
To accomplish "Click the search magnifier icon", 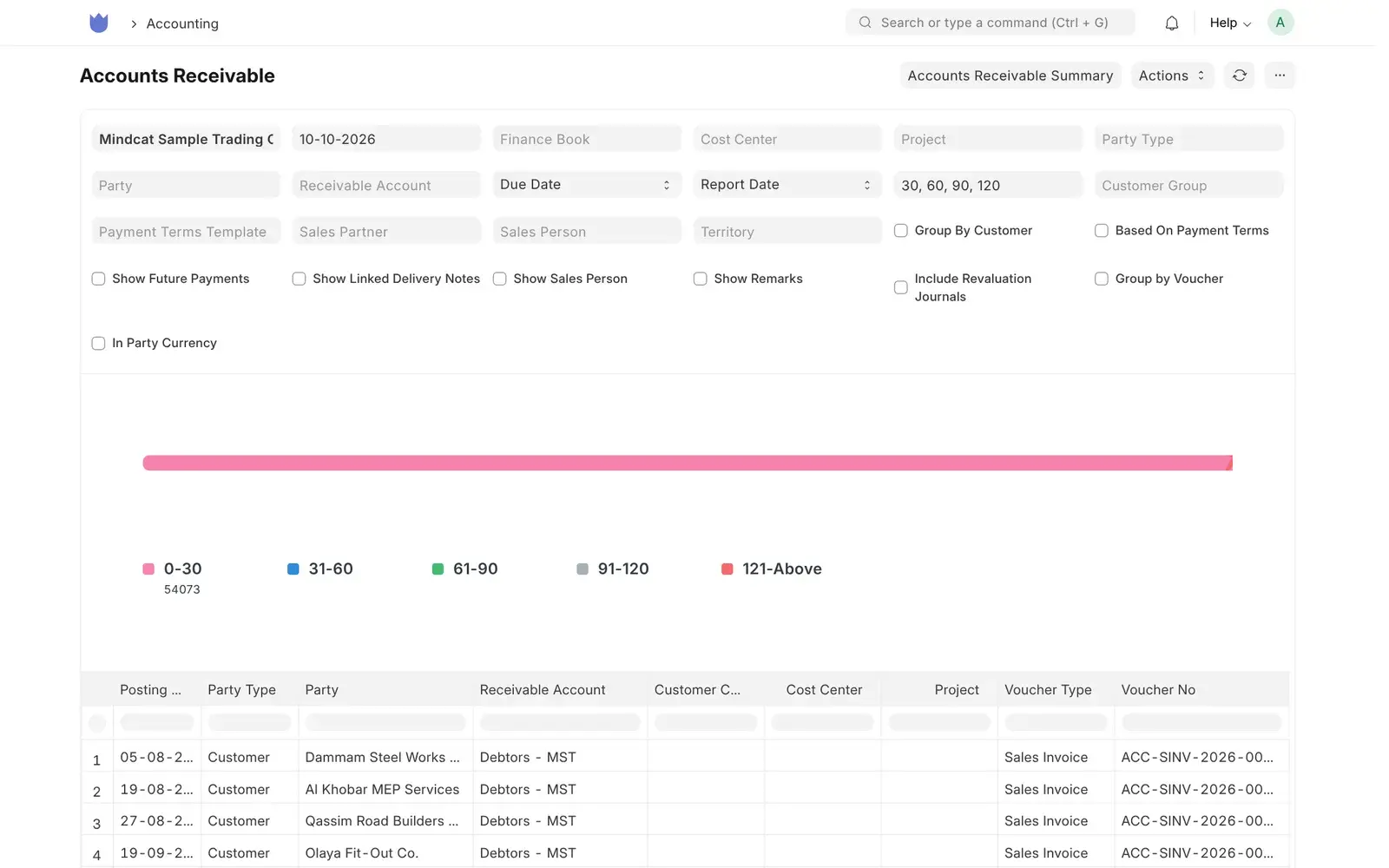I will 865,23.
